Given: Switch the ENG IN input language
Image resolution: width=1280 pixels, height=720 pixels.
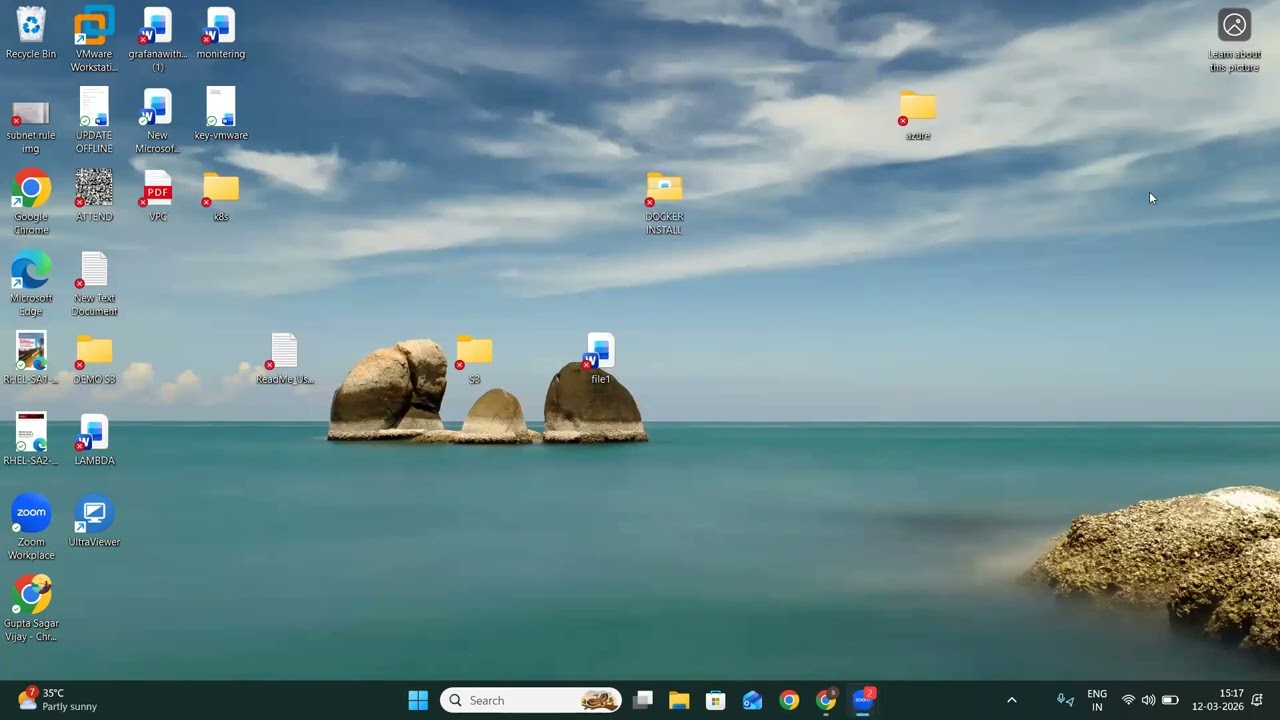Looking at the screenshot, I should coord(1097,700).
